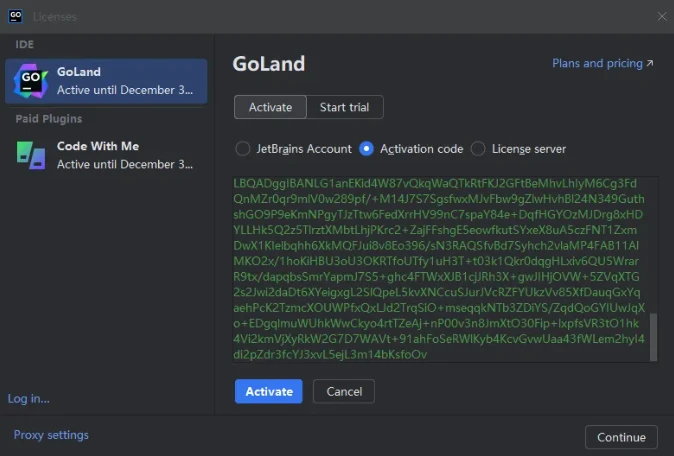The height and width of the screenshot is (456, 674).
Task: Close the Licenses dialog
Action: pyautogui.click(x=662, y=17)
